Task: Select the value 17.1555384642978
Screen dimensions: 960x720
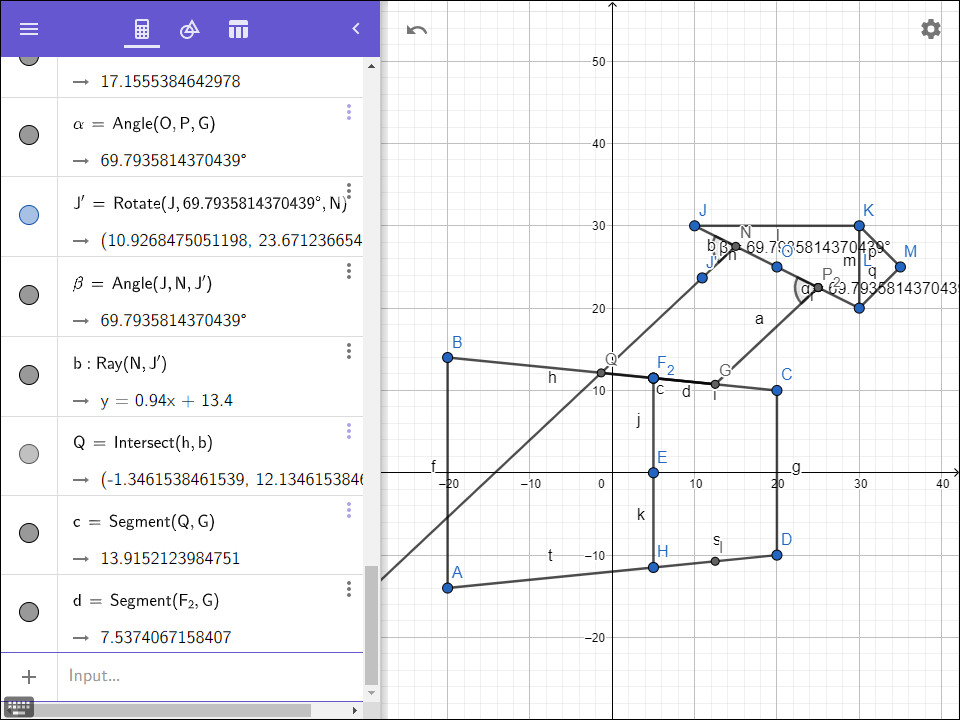Action: [170, 81]
